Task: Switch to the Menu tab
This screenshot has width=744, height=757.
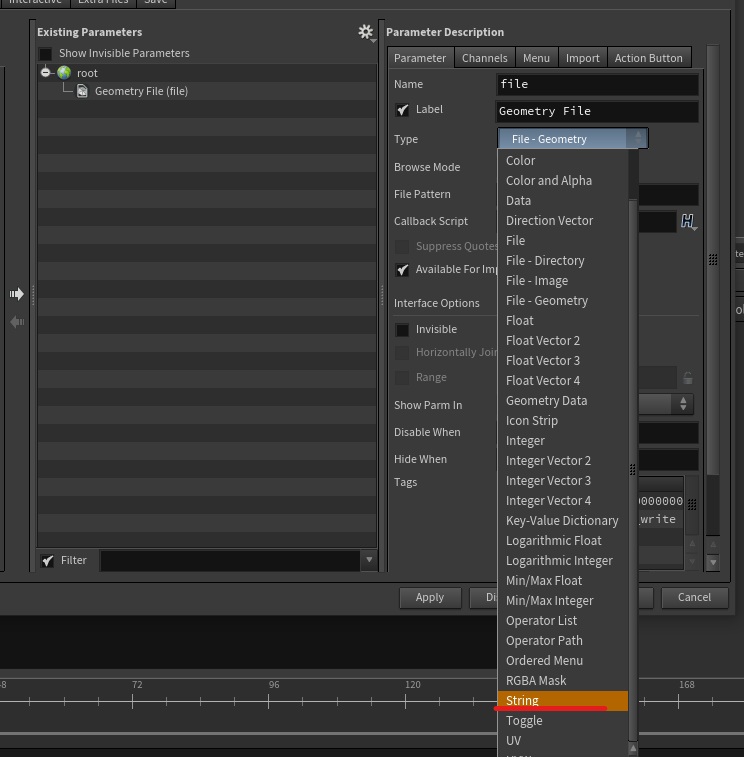Action: [536, 58]
